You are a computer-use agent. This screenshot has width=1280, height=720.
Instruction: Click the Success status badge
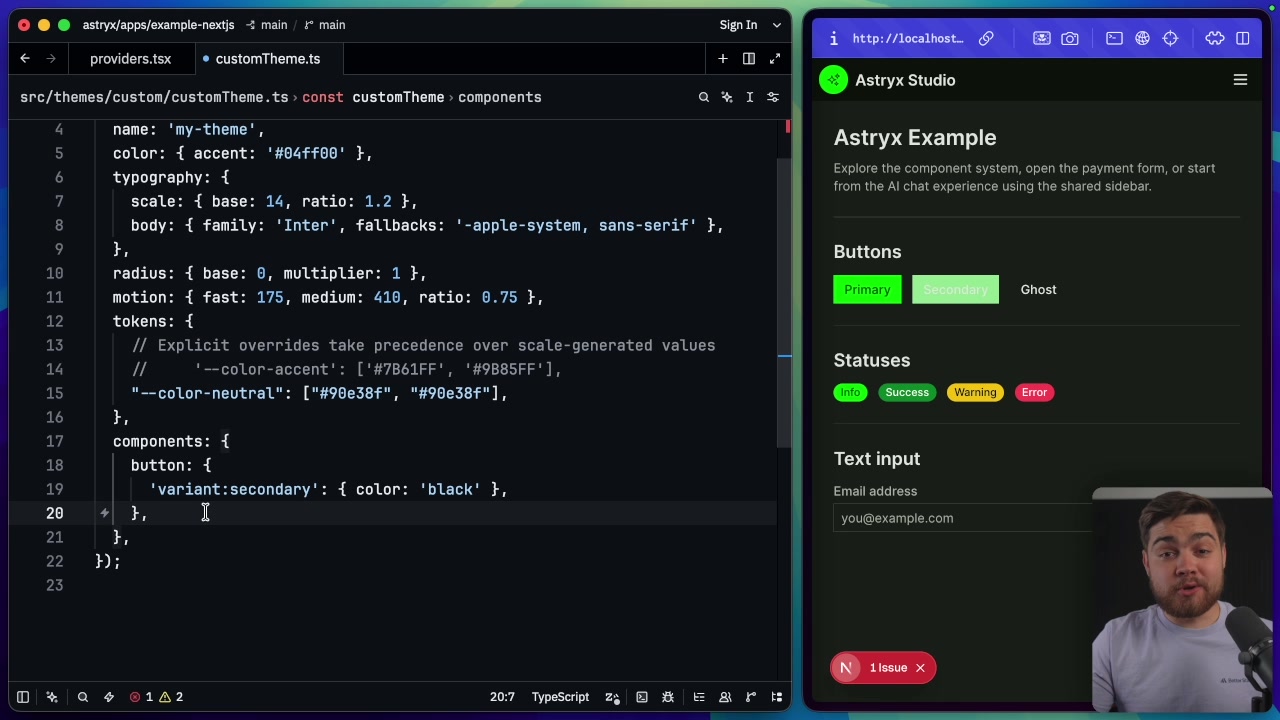(907, 392)
